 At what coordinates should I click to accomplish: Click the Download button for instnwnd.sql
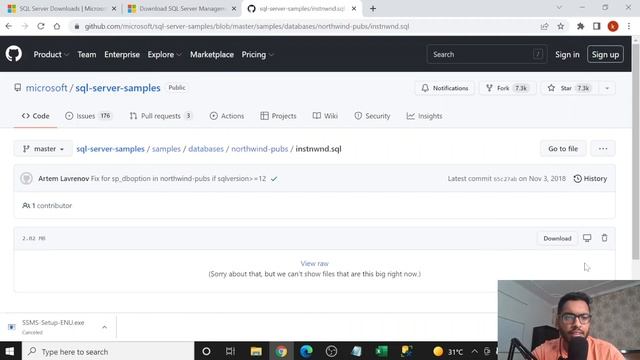pyautogui.click(x=557, y=238)
